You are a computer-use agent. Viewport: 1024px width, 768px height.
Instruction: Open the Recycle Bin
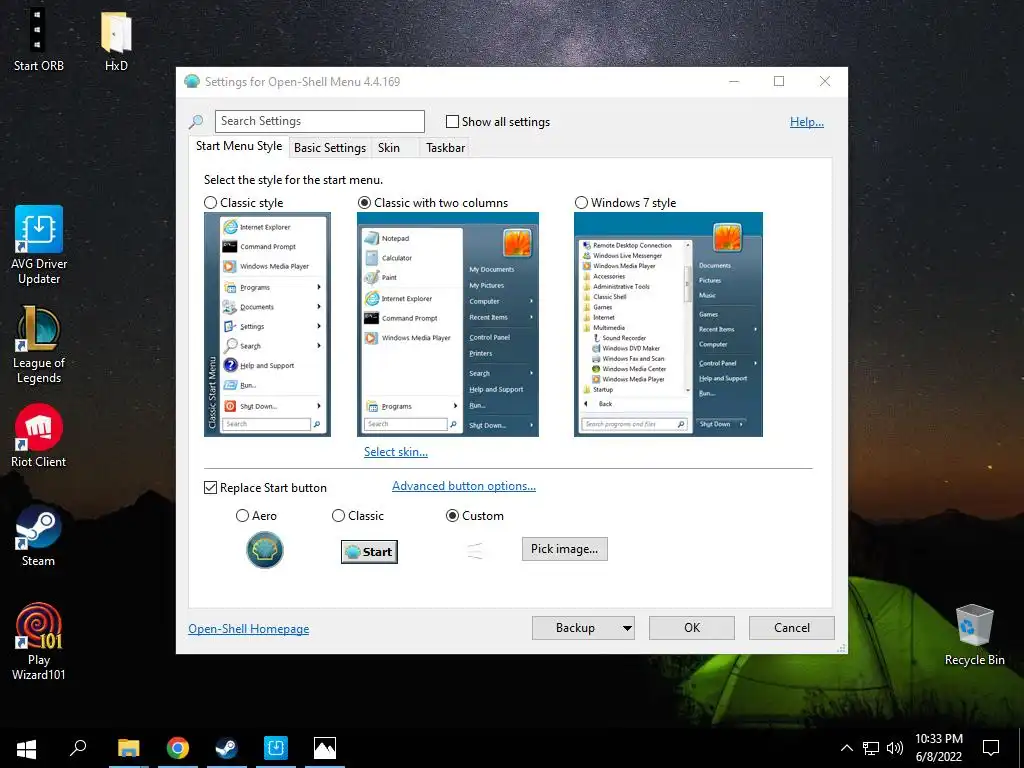(x=974, y=635)
